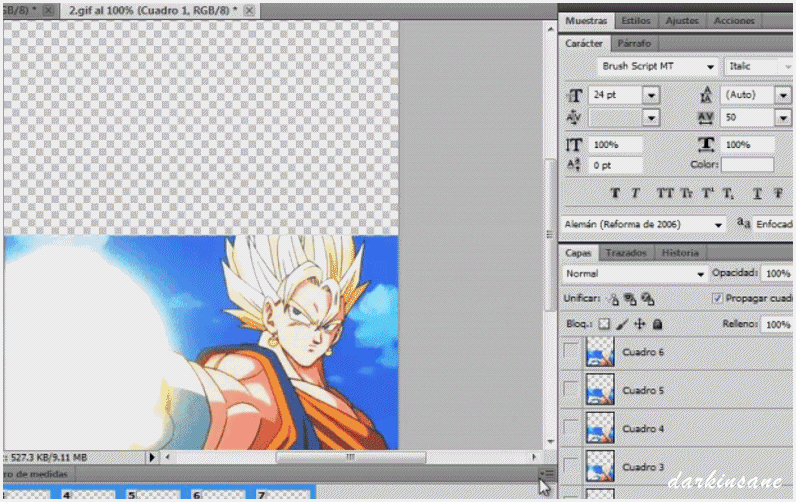This screenshot has height=502, width=796.
Task: Toggle Propagar cuadro checkbox
Action: [717, 298]
